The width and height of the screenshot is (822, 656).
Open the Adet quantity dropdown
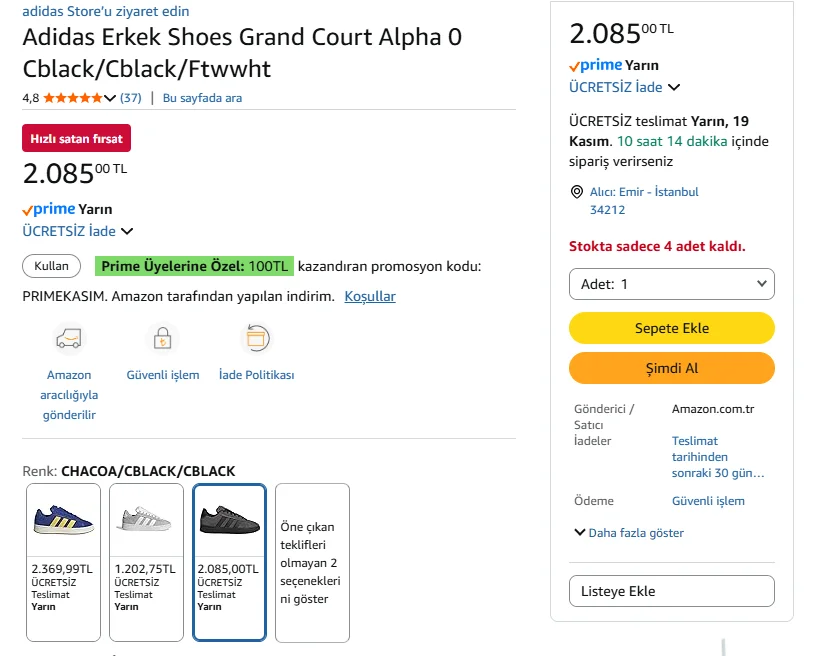tap(672, 284)
